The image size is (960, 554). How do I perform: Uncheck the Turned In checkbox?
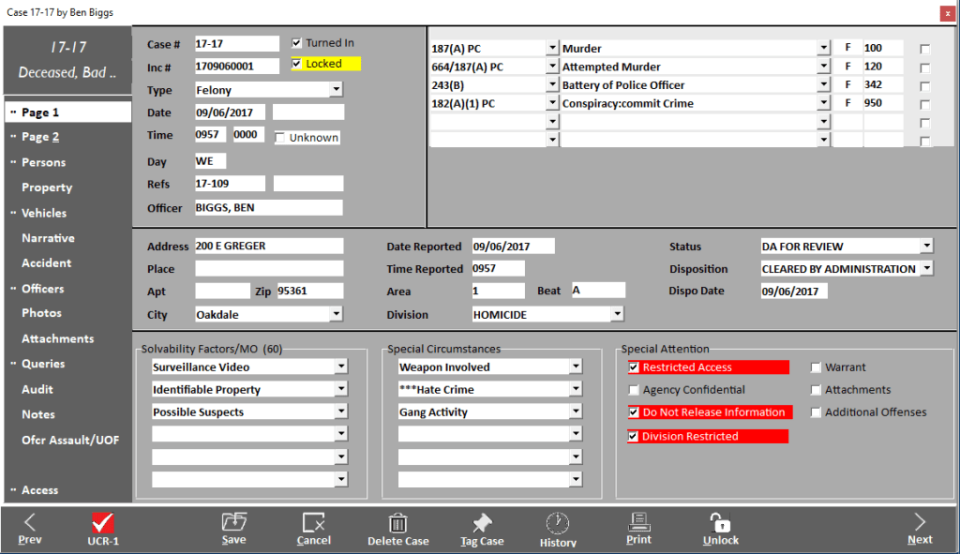coord(297,43)
